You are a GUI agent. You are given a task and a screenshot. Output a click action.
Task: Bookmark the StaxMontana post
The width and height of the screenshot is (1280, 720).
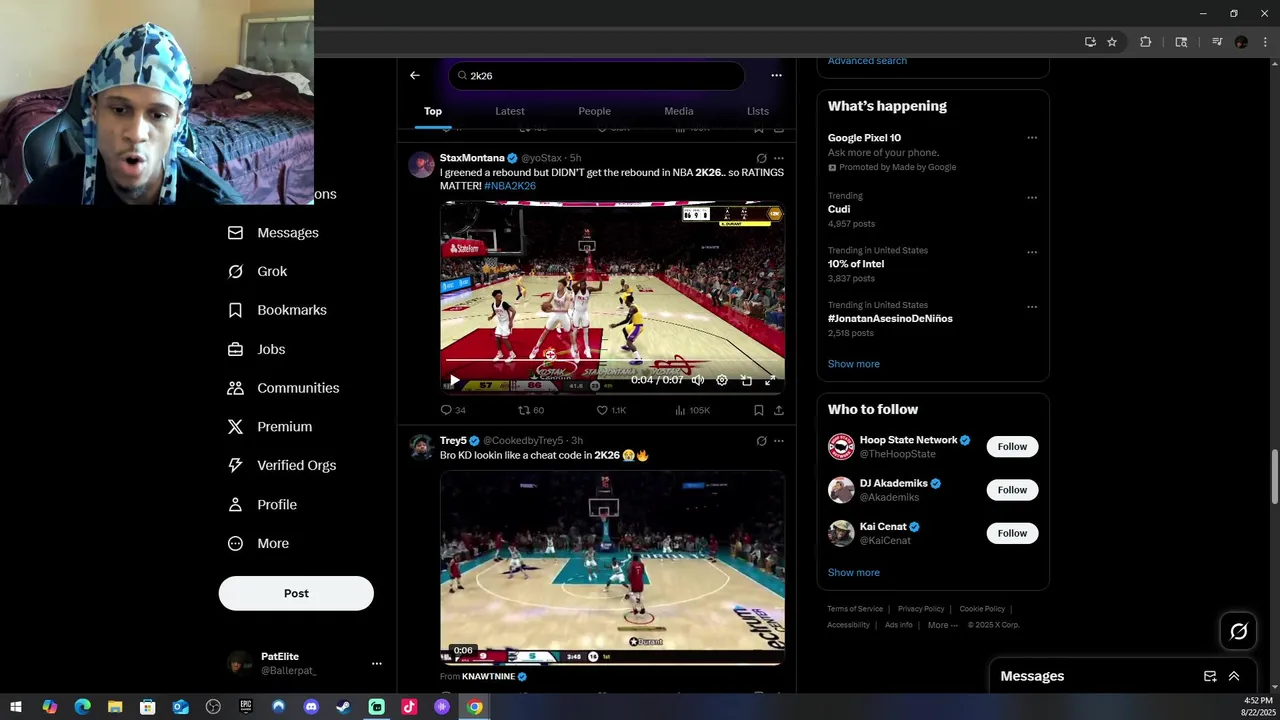[758, 410]
